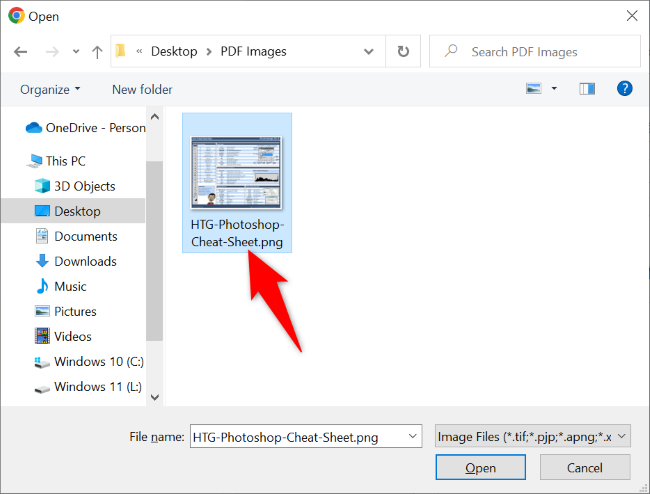The image size is (650, 494).
Task: Open recent locations dropdown arrow
Action: coord(76,52)
